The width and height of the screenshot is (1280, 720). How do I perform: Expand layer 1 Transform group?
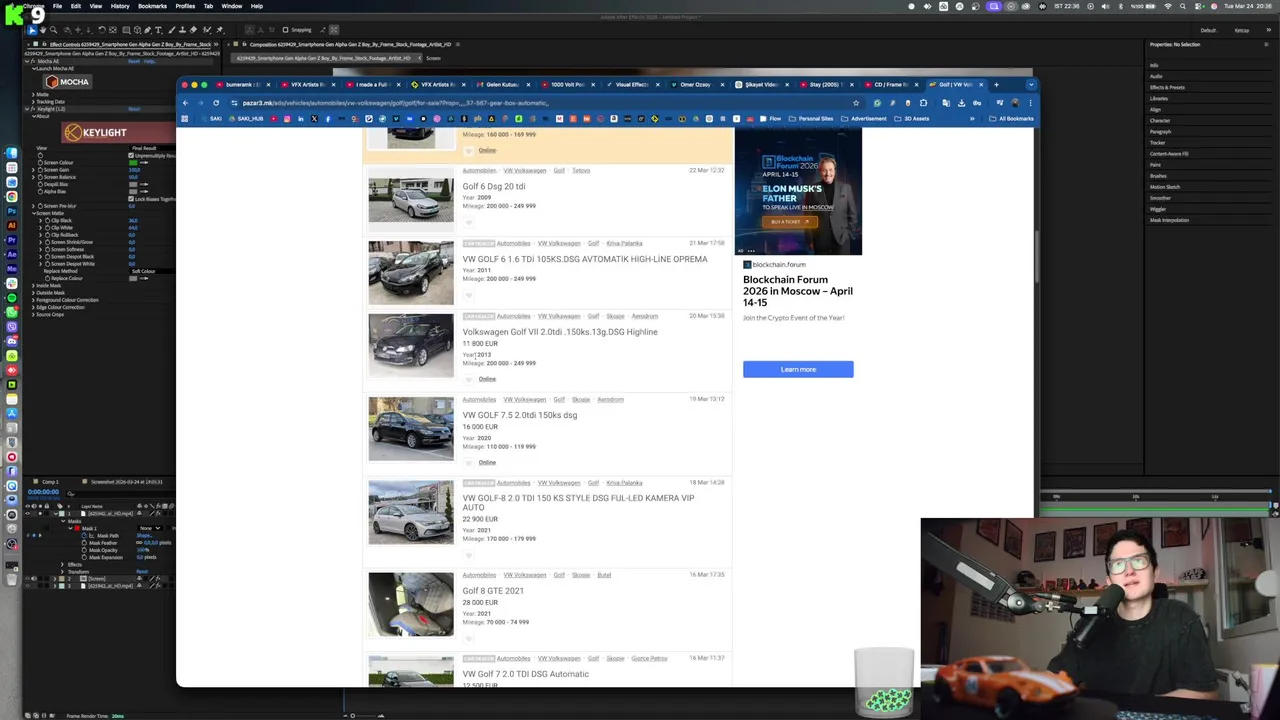click(63, 572)
